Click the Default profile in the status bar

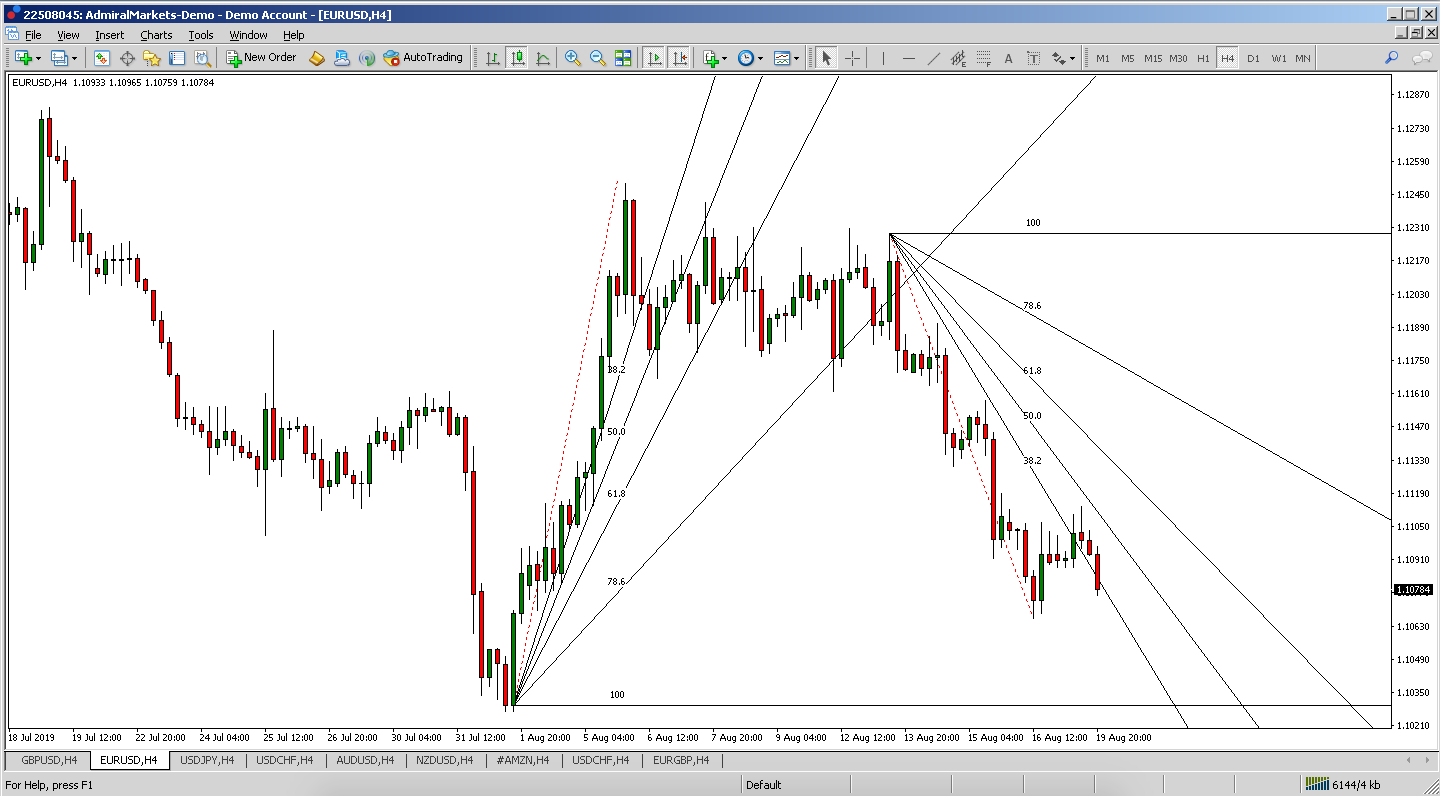click(763, 785)
